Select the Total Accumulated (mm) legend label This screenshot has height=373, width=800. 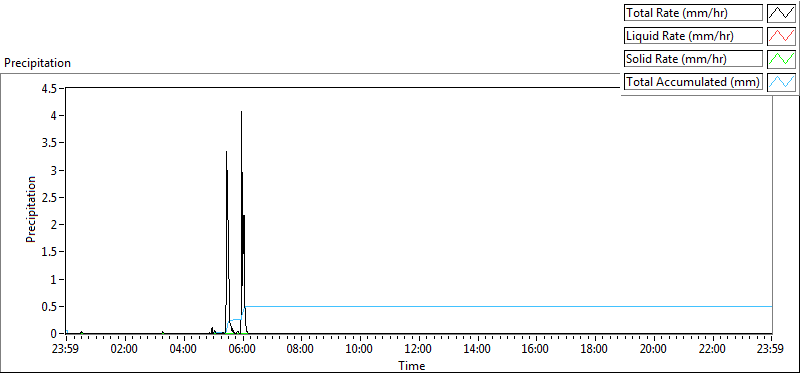pos(693,81)
